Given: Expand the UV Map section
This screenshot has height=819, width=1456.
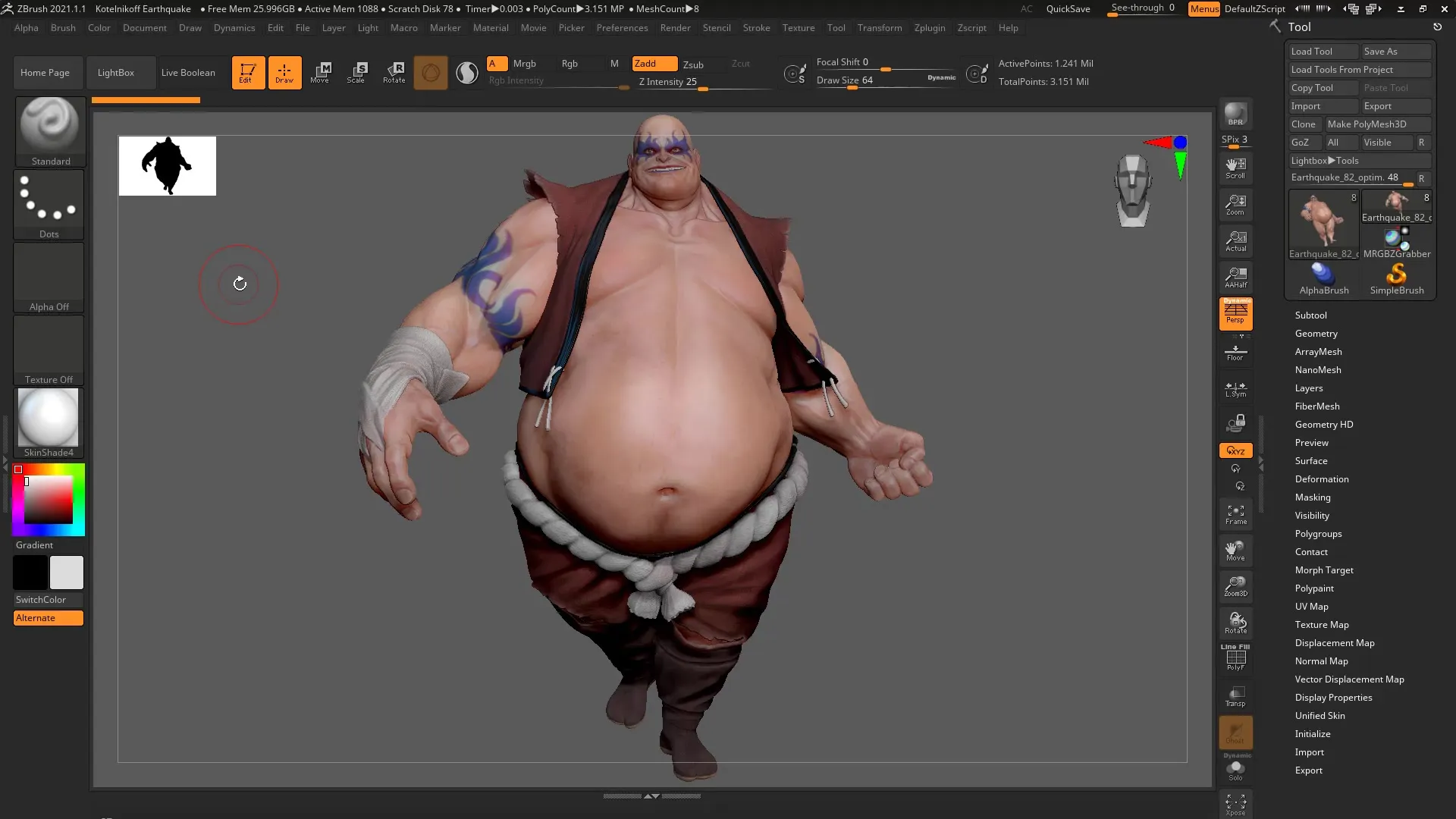Looking at the screenshot, I should pos(1311,607).
